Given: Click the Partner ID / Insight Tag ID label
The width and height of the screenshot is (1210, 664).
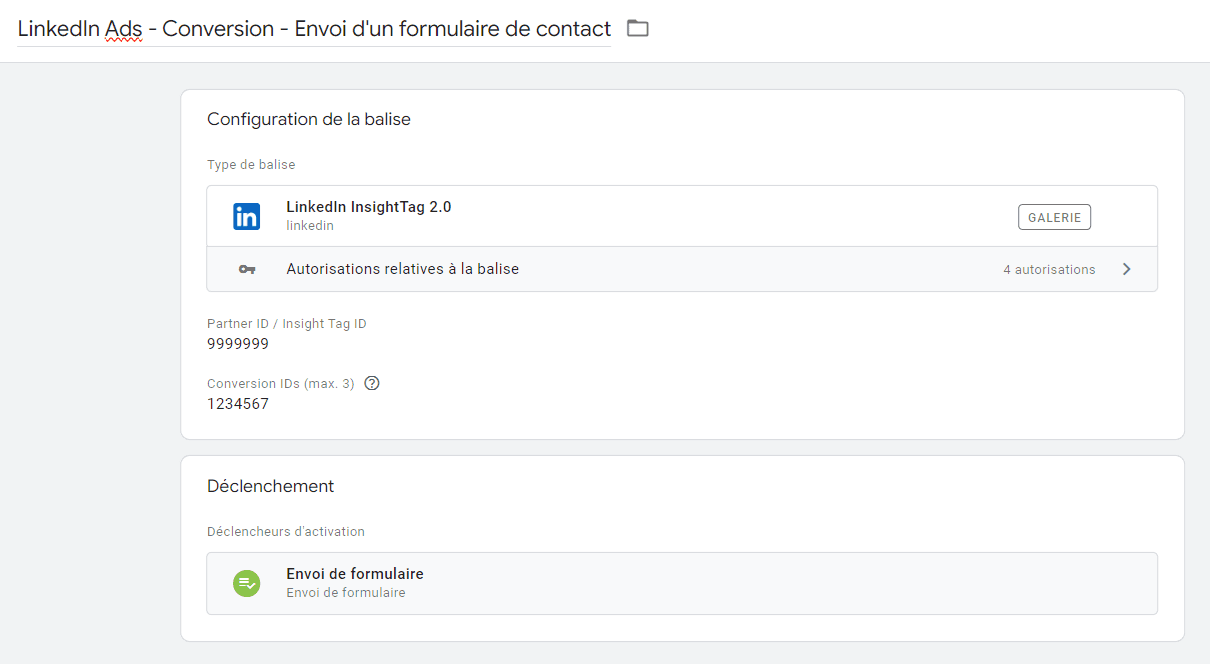Looking at the screenshot, I should click(287, 324).
